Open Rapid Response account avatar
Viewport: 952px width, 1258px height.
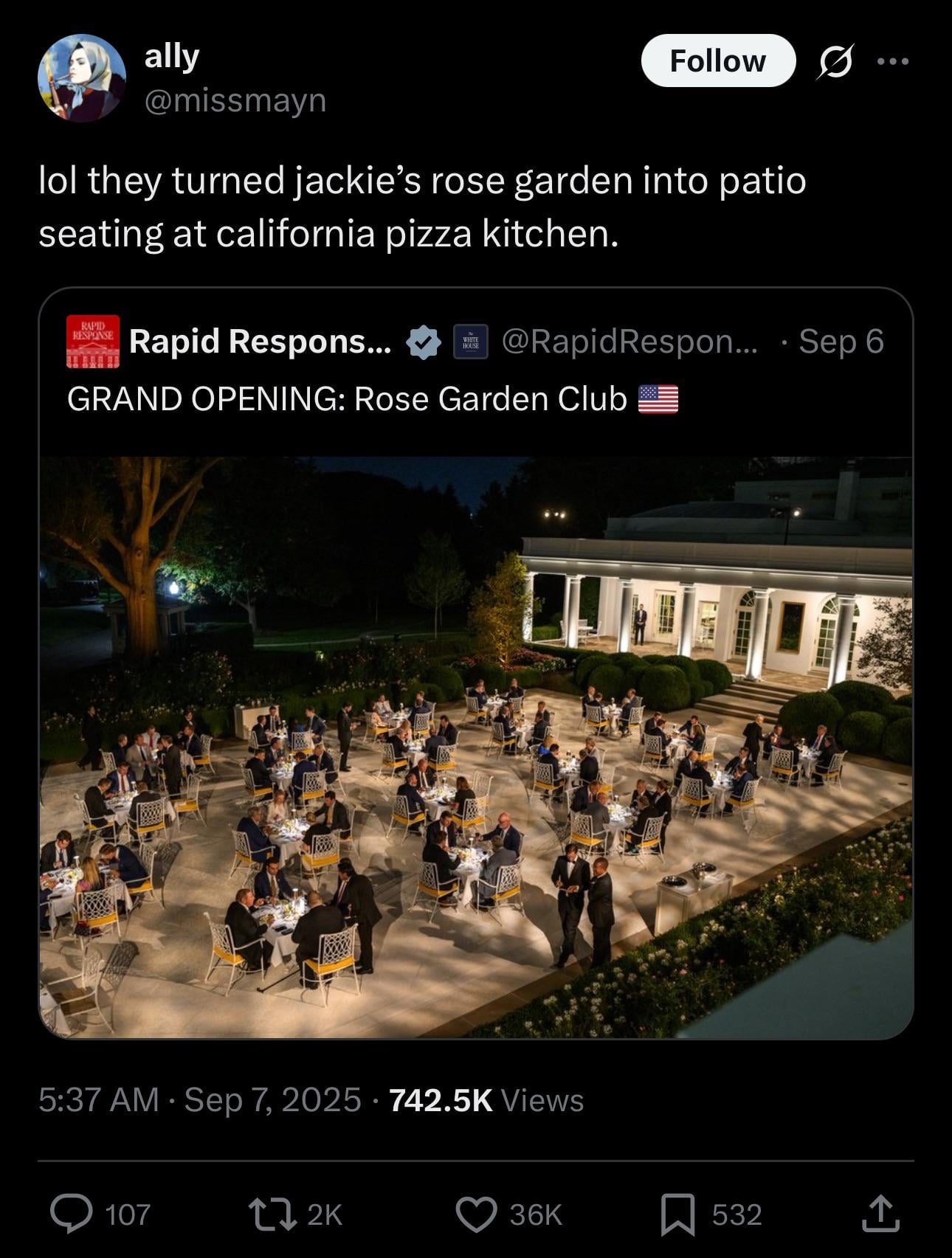point(92,342)
